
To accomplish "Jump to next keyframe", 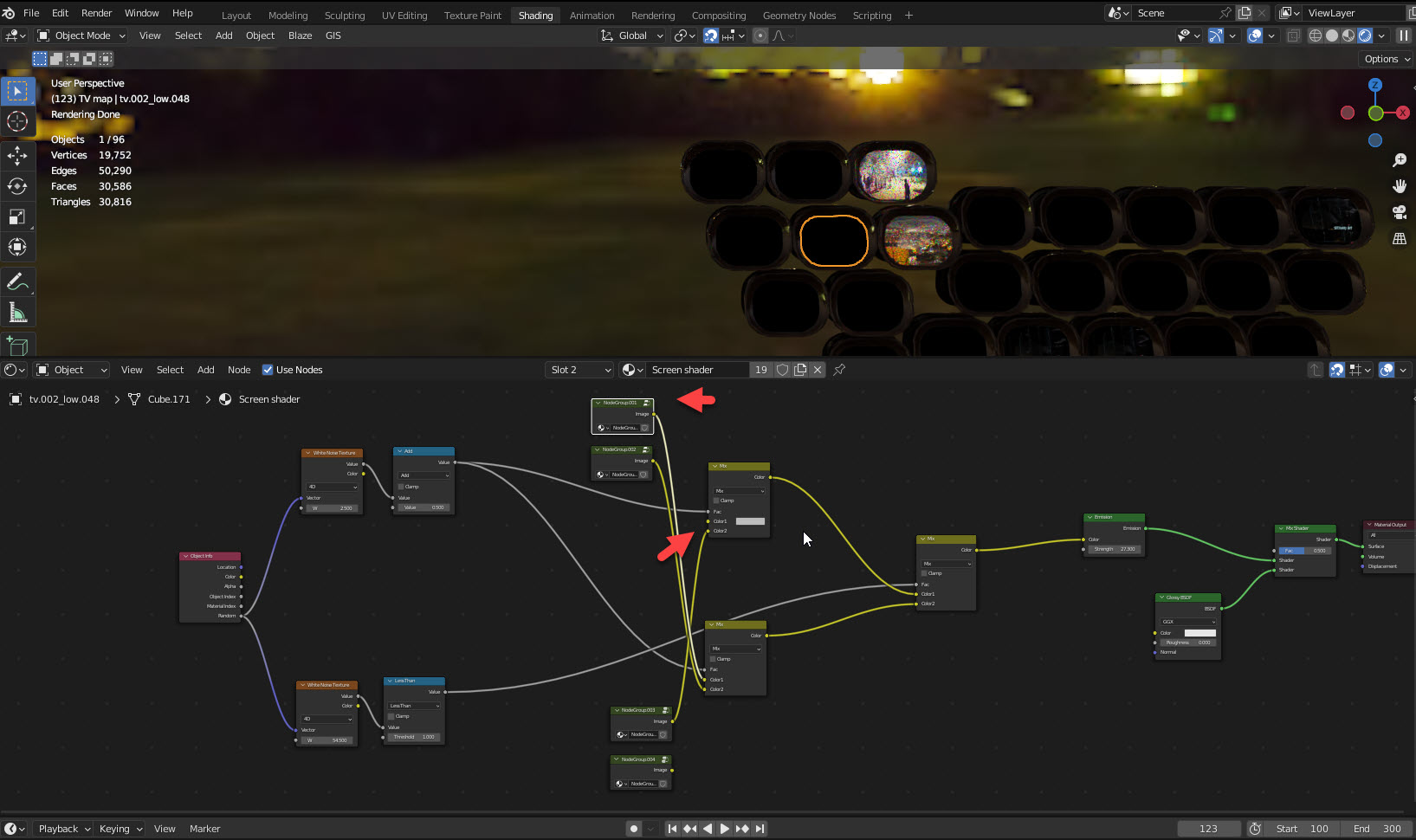I will tap(742, 829).
